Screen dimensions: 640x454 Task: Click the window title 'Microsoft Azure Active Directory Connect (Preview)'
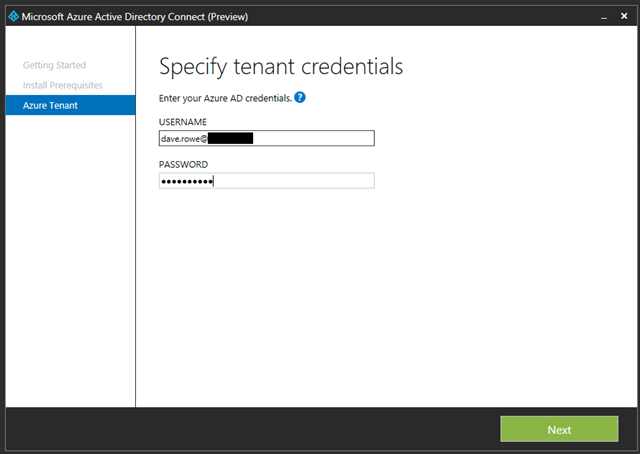[135, 17]
